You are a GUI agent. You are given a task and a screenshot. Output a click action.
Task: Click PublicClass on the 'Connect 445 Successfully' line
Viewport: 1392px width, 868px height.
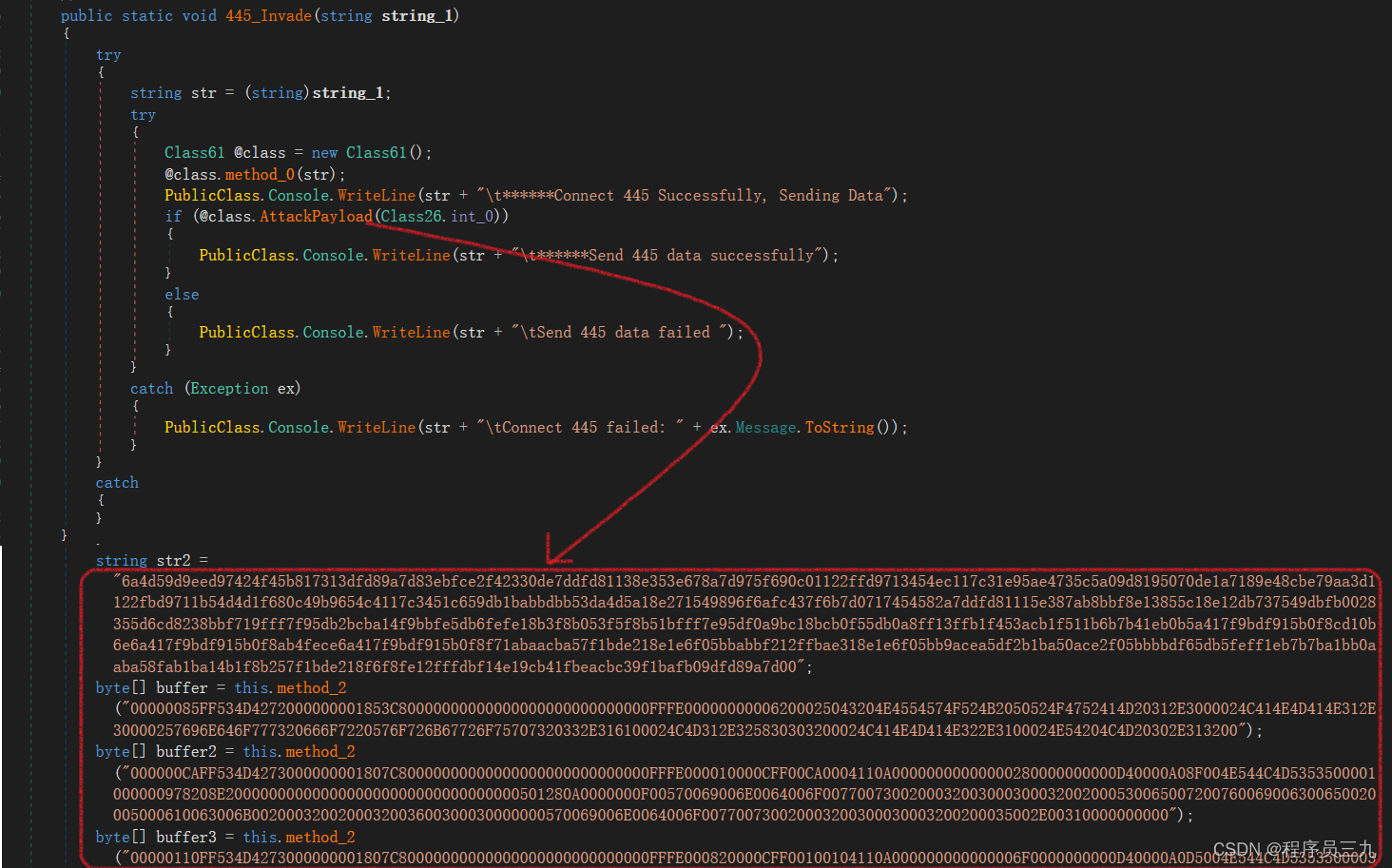tap(212, 196)
